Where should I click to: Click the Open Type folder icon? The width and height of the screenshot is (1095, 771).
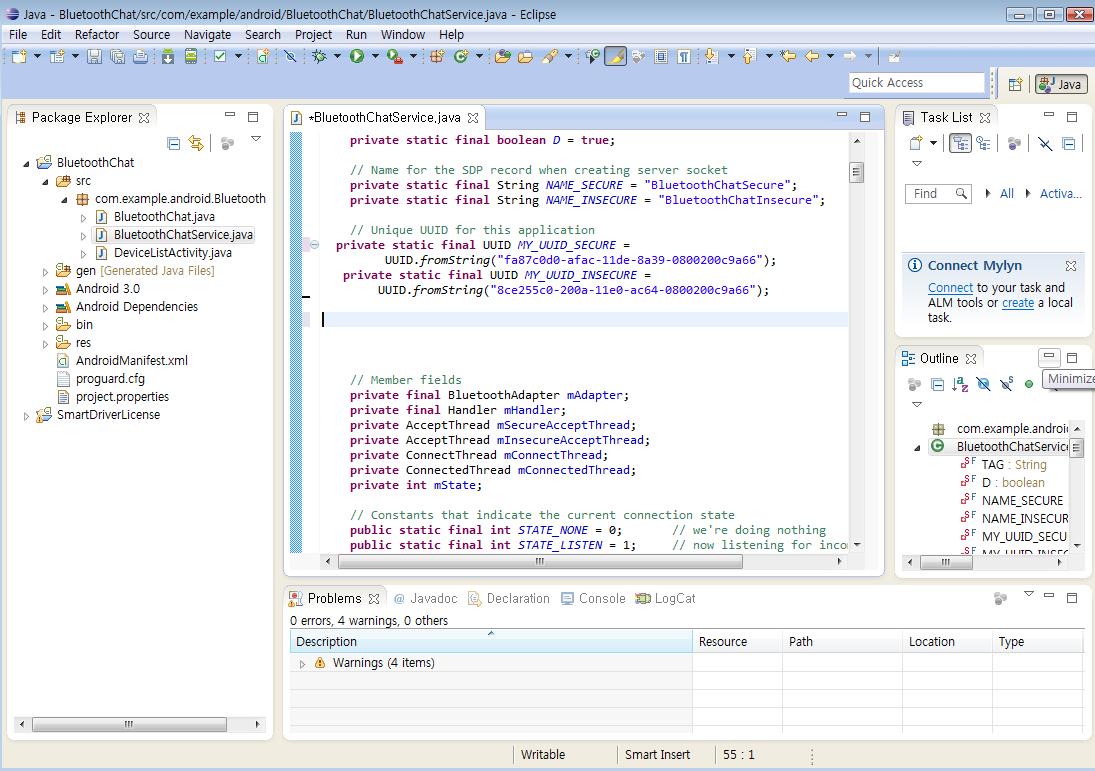point(502,57)
